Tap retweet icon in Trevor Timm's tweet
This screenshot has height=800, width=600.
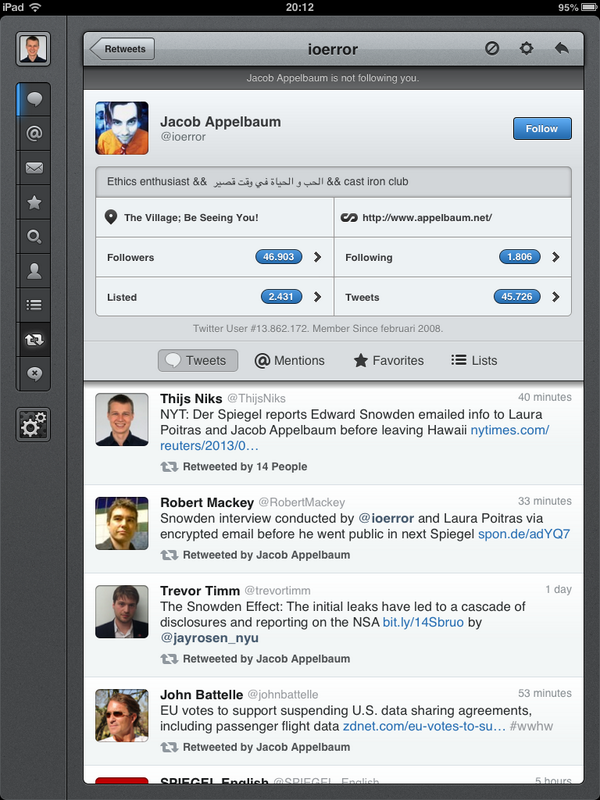[x=169, y=659]
